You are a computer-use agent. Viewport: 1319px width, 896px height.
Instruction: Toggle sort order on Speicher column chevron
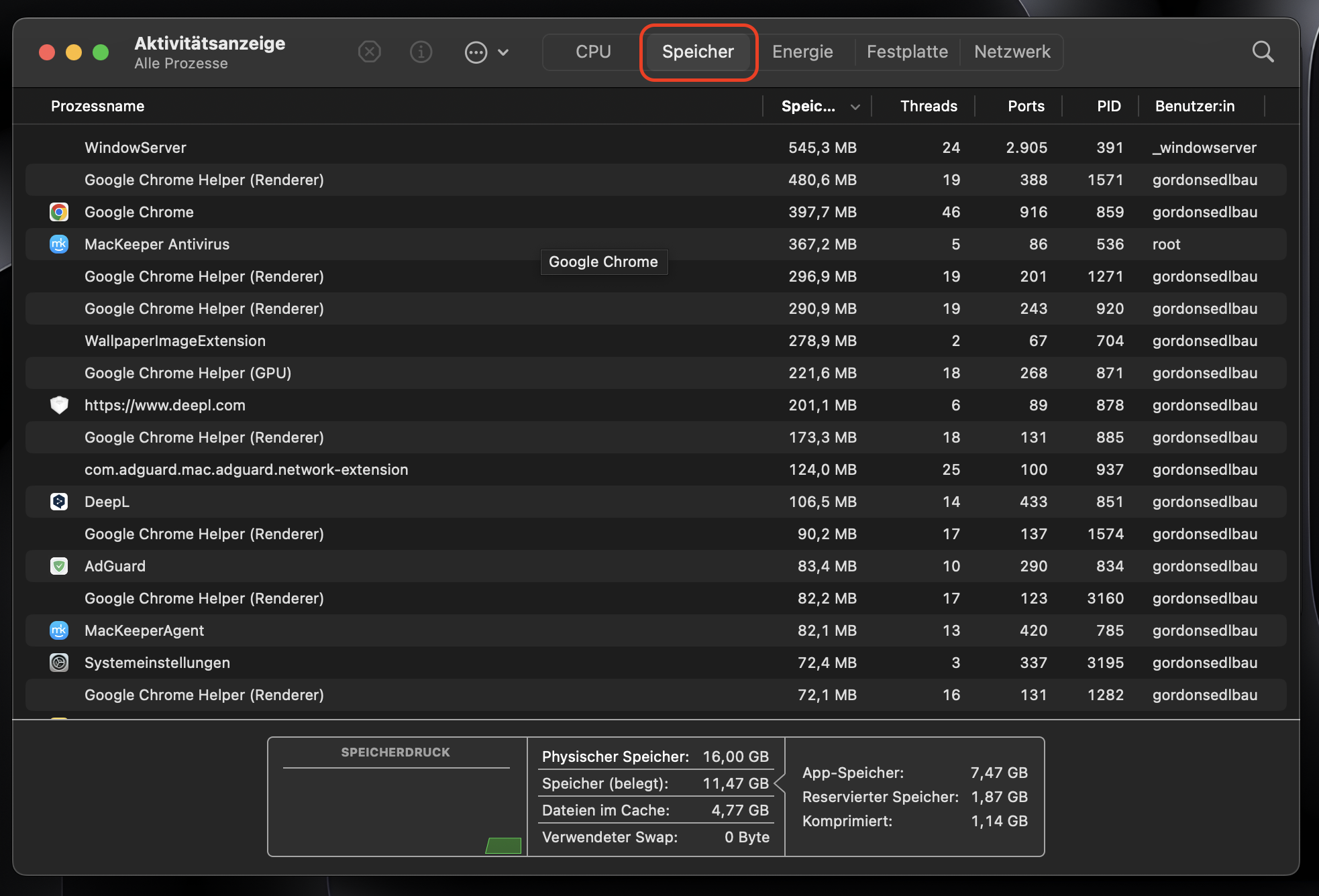(x=855, y=107)
